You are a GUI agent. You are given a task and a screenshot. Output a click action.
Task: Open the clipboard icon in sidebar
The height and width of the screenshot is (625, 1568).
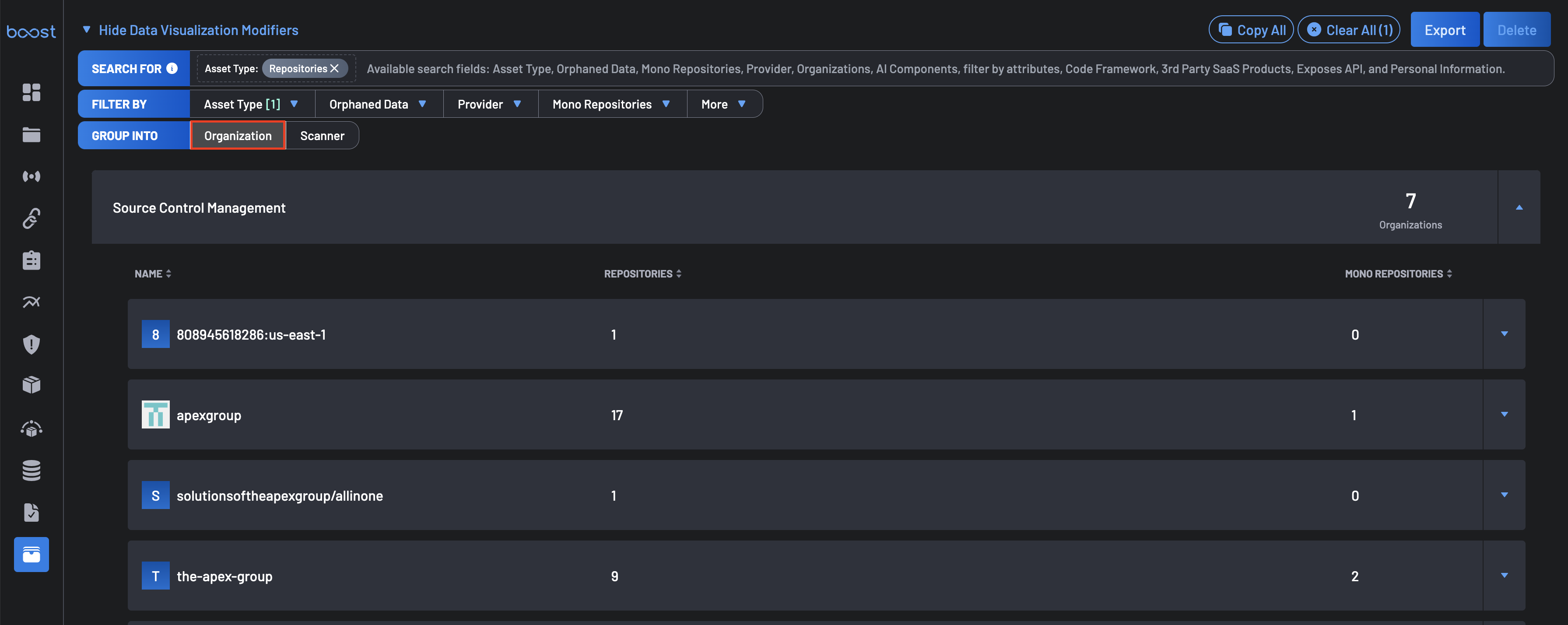click(31, 260)
